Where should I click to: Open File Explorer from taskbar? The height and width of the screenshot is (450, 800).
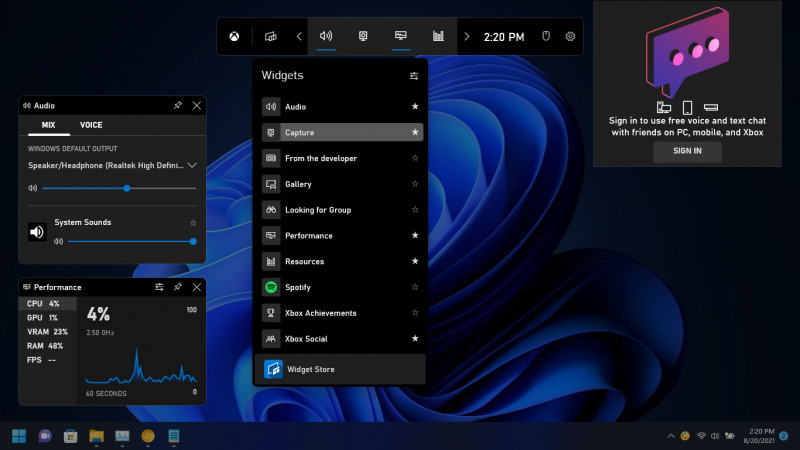click(96, 436)
